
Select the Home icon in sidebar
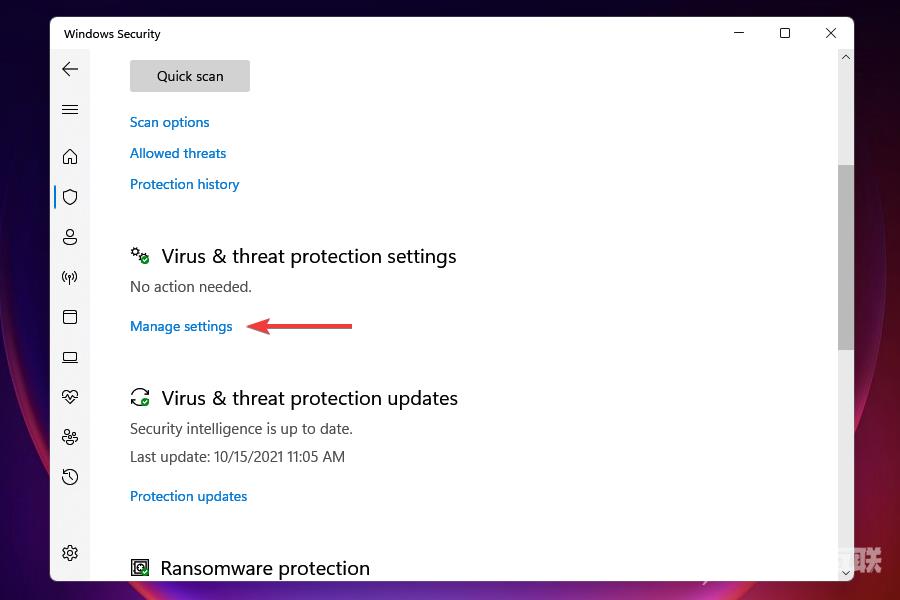pyautogui.click(x=69, y=156)
